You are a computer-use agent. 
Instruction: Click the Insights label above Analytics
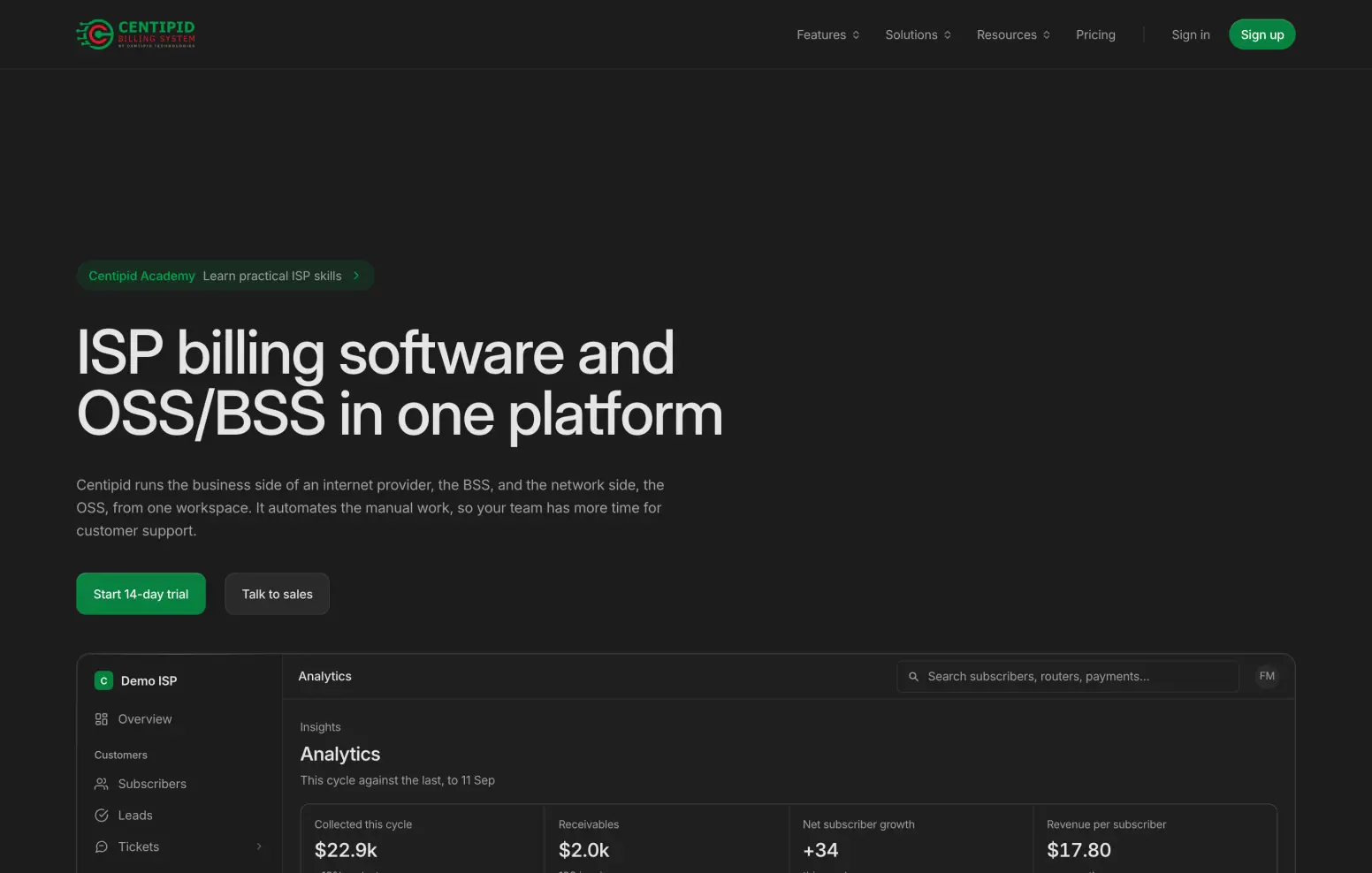pyautogui.click(x=320, y=727)
